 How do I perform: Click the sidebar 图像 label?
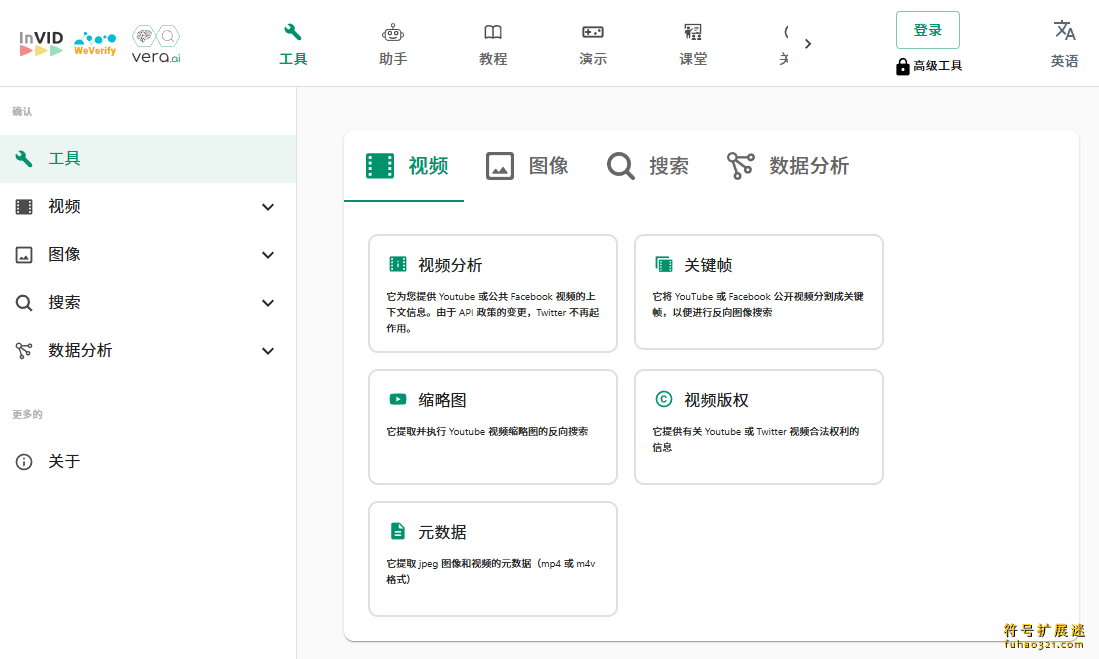click(x=64, y=254)
